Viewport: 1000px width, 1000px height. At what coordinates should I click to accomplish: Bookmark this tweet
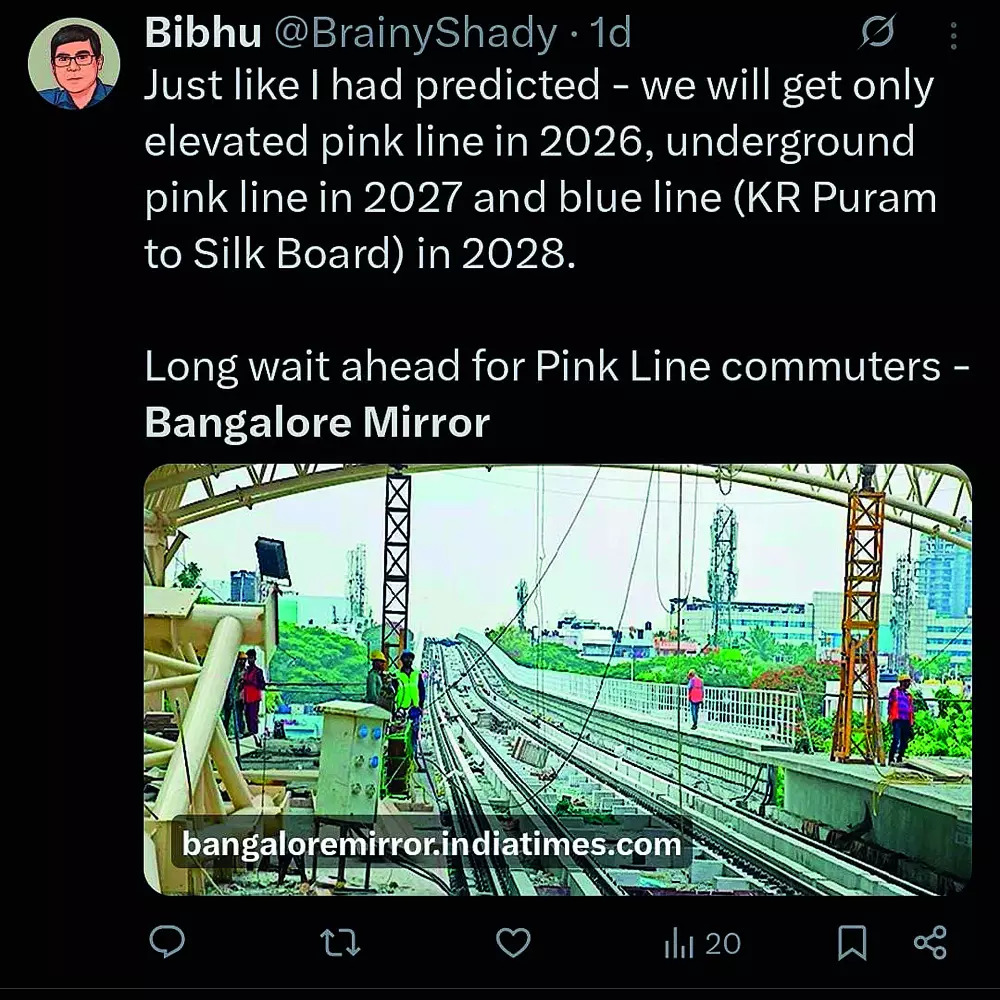[x=852, y=943]
